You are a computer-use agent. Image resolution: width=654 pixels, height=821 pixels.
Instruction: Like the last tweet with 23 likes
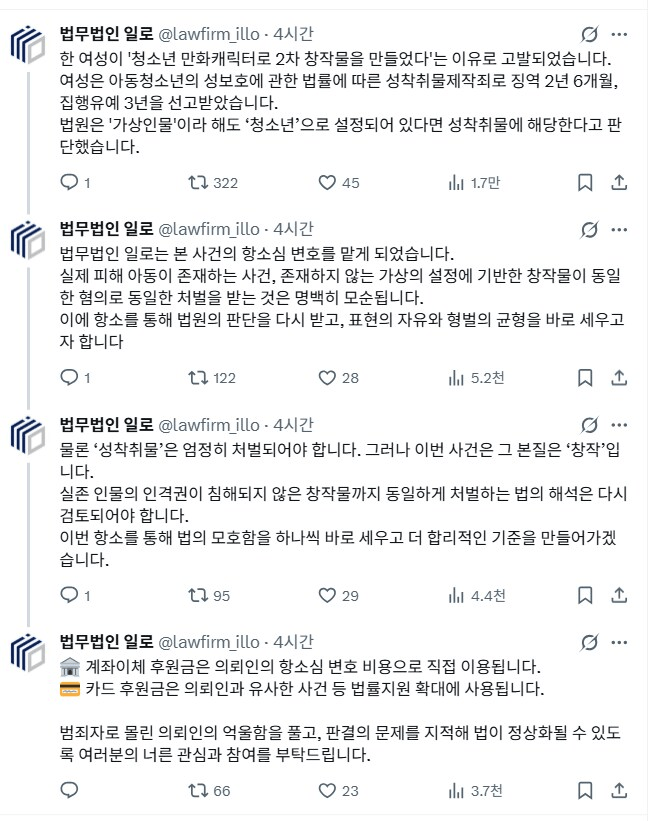click(327, 790)
